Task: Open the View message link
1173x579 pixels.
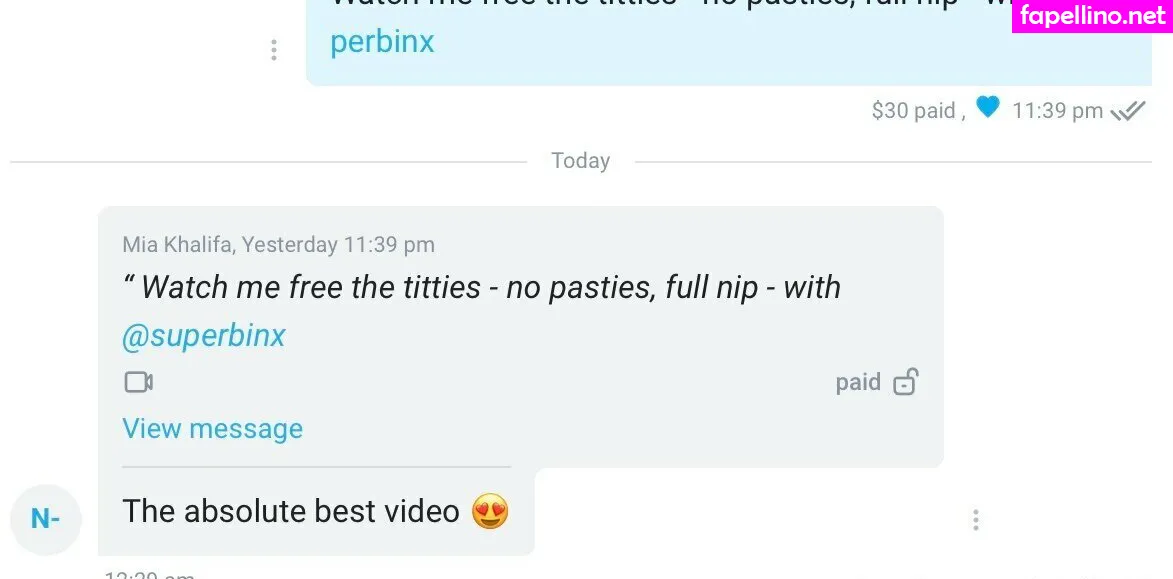Action: click(x=212, y=429)
